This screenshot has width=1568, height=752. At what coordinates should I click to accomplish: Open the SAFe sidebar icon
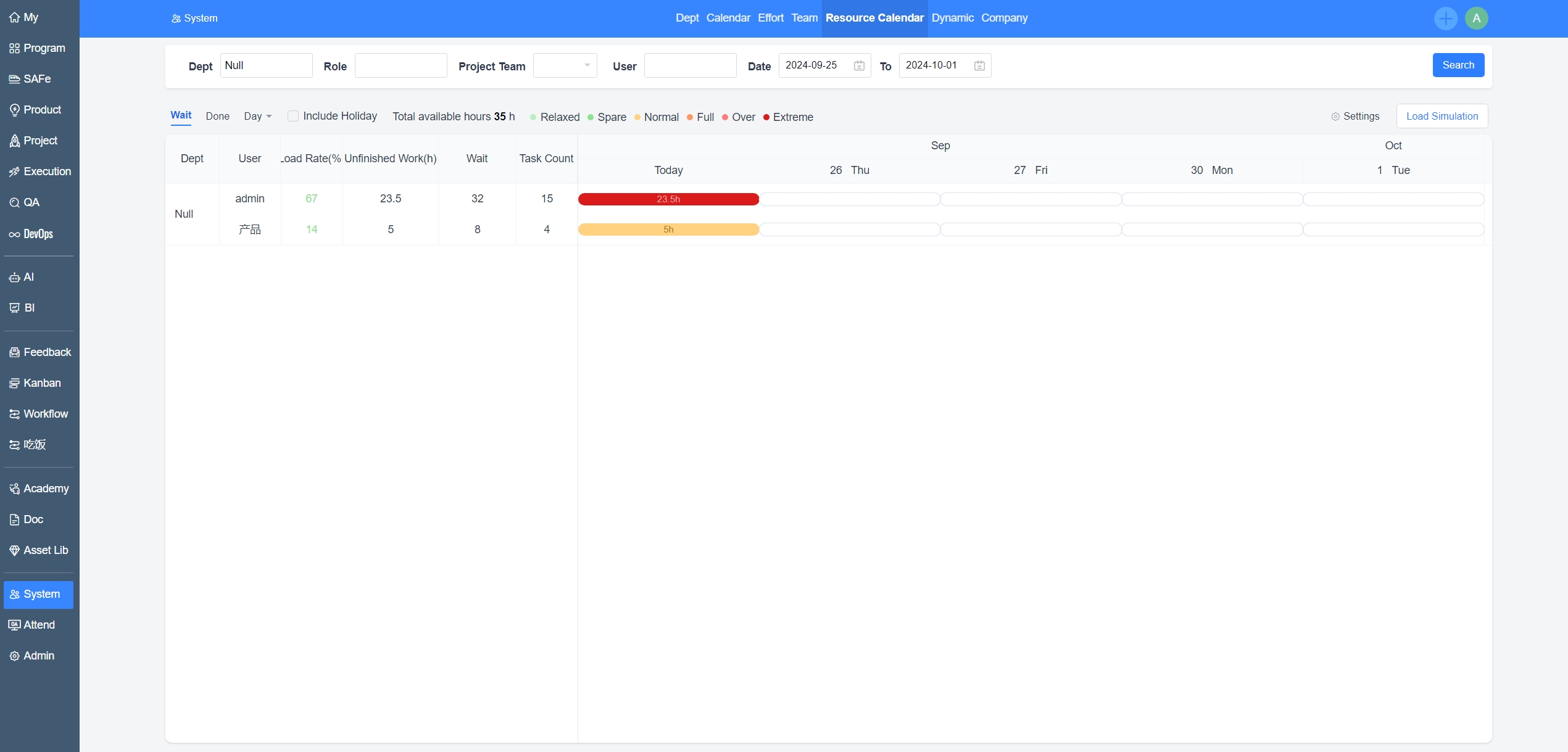coord(14,79)
